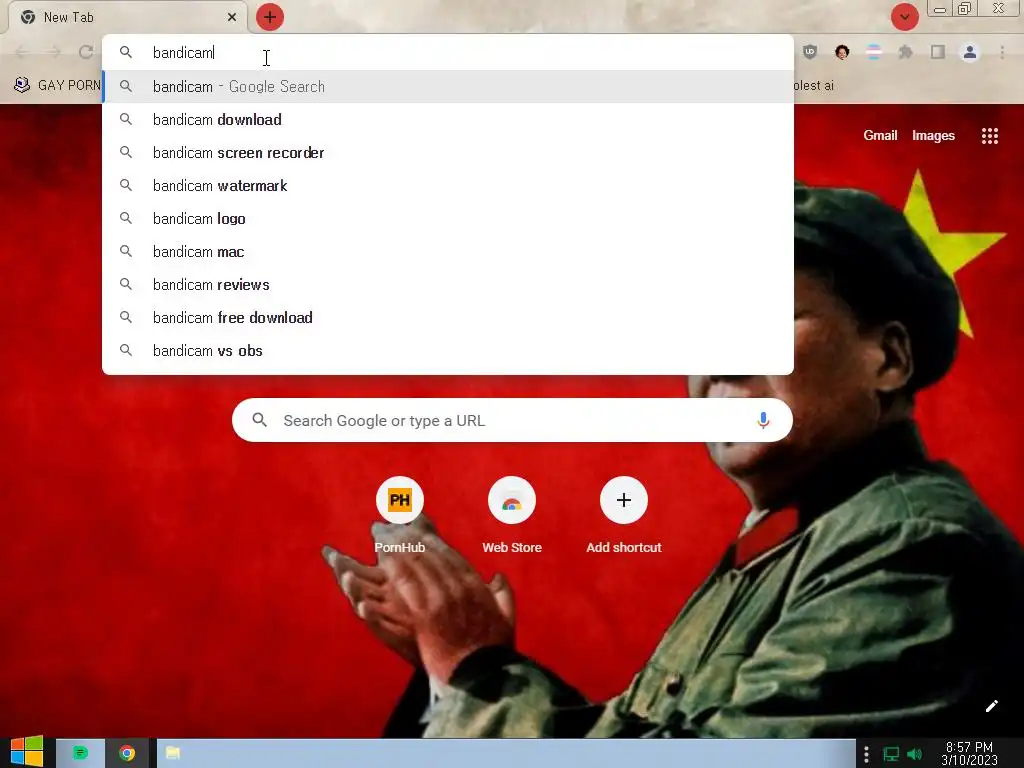Open the Gmail link
The width and height of the screenshot is (1024, 768).
880,135
